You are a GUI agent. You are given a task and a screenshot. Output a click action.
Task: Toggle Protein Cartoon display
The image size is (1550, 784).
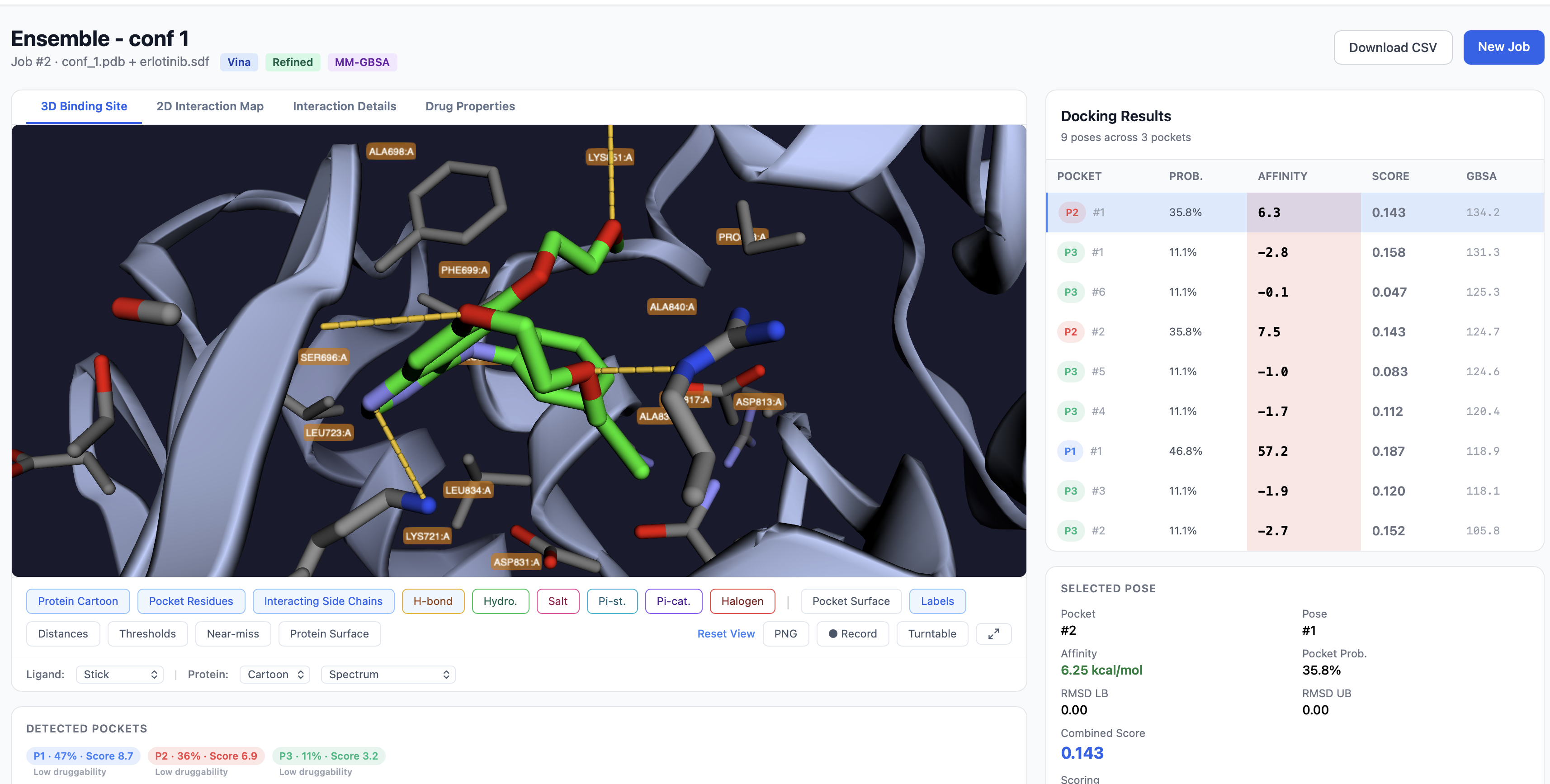(x=78, y=601)
